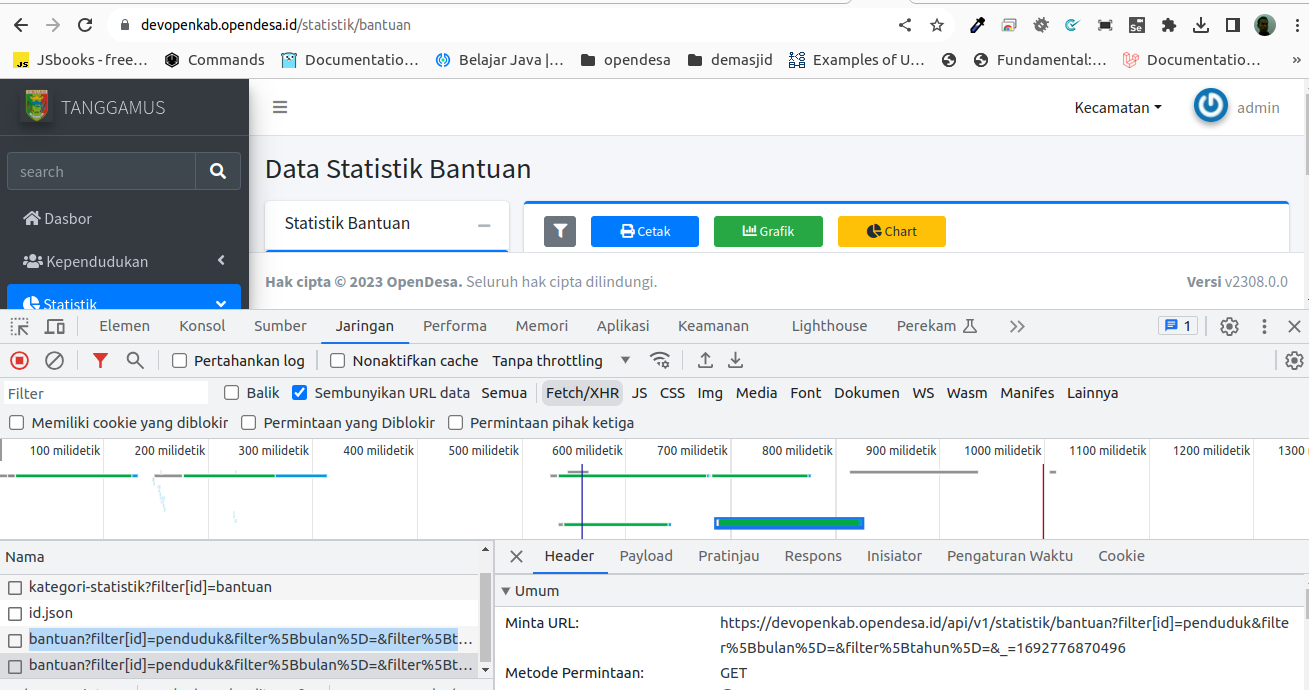Image resolution: width=1309 pixels, height=690 pixels.
Task: Click the sidebar search field
Action: pyautogui.click(x=100, y=170)
